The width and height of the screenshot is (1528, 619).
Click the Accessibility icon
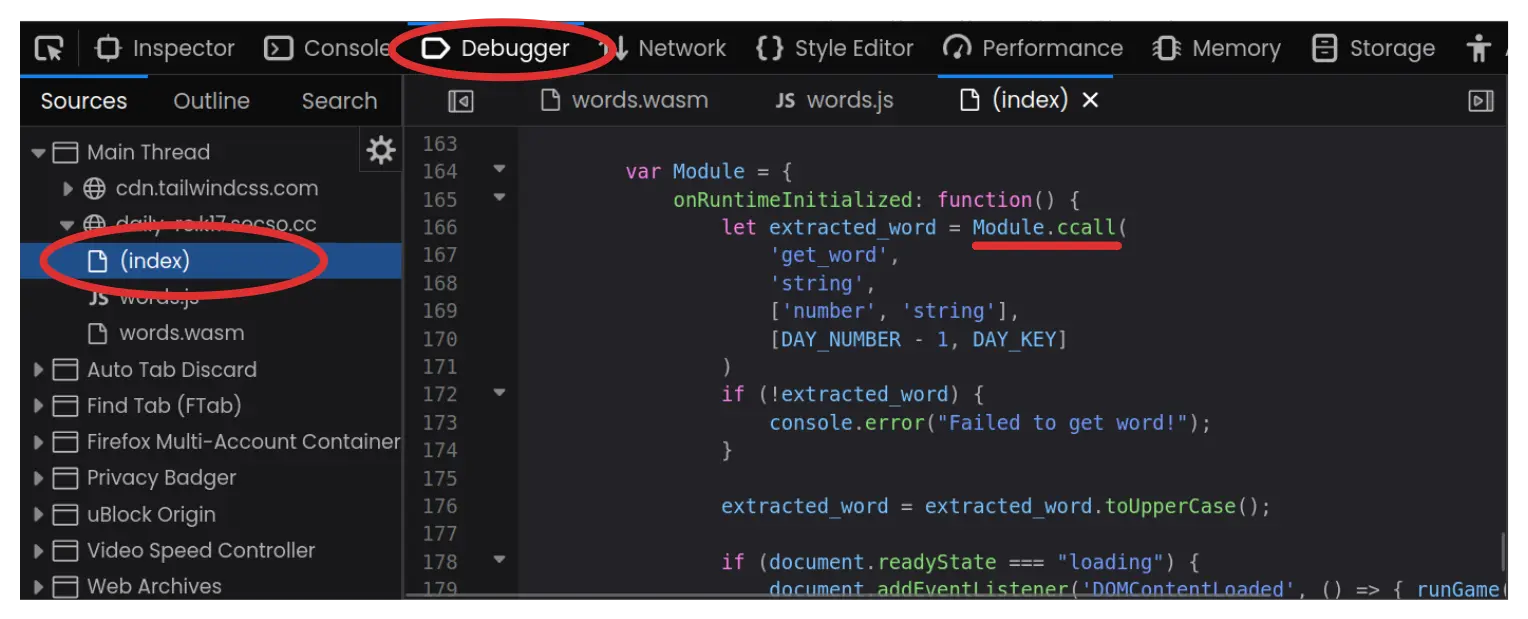[1477, 48]
